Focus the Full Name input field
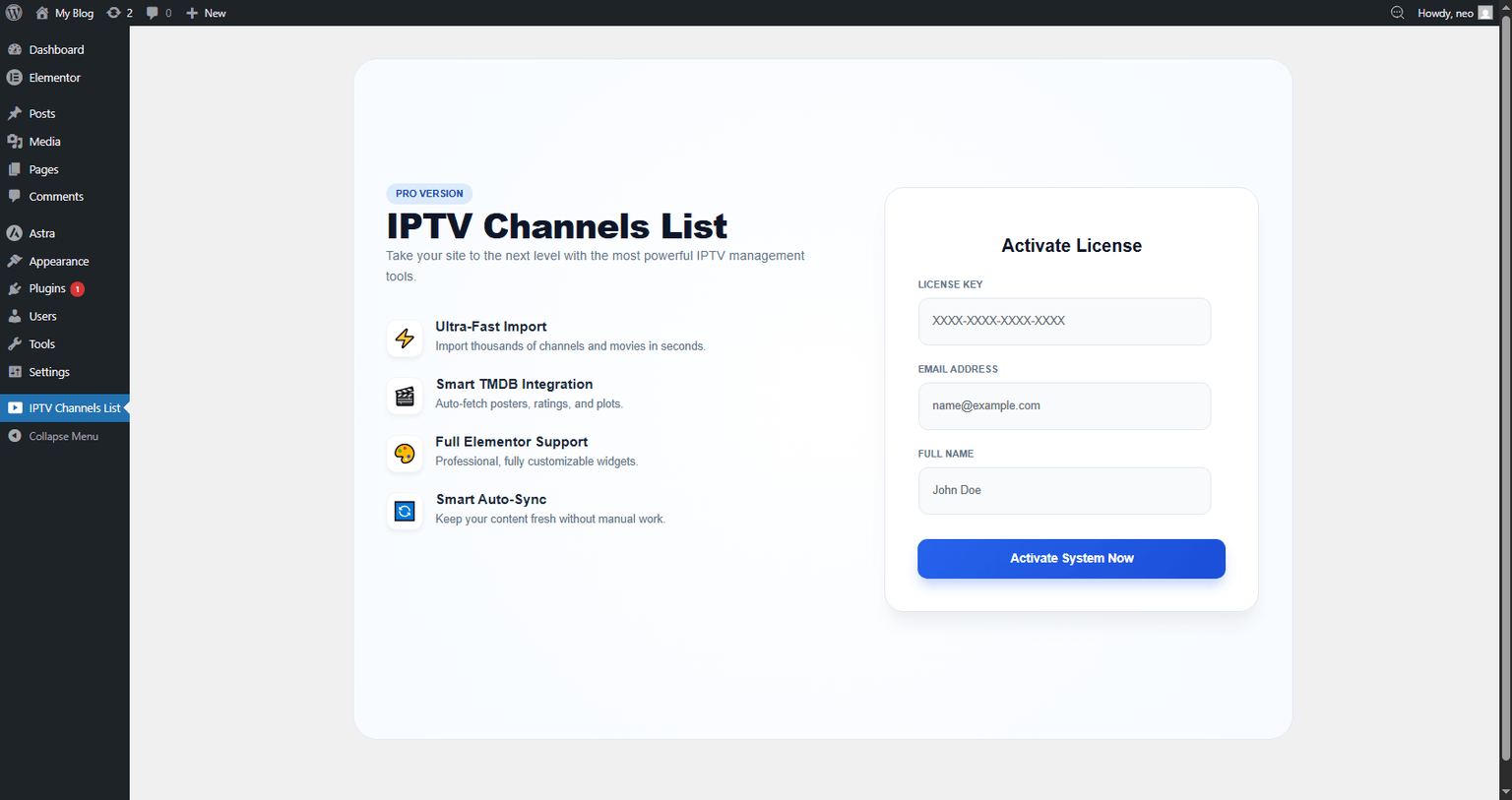1512x800 pixels. click(1064, 491)
